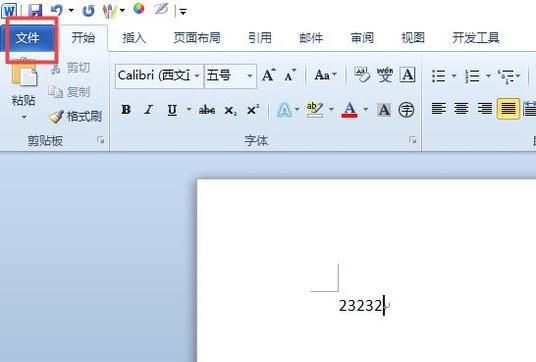Click the Text Effects glowing A icon

click(284, 110)
